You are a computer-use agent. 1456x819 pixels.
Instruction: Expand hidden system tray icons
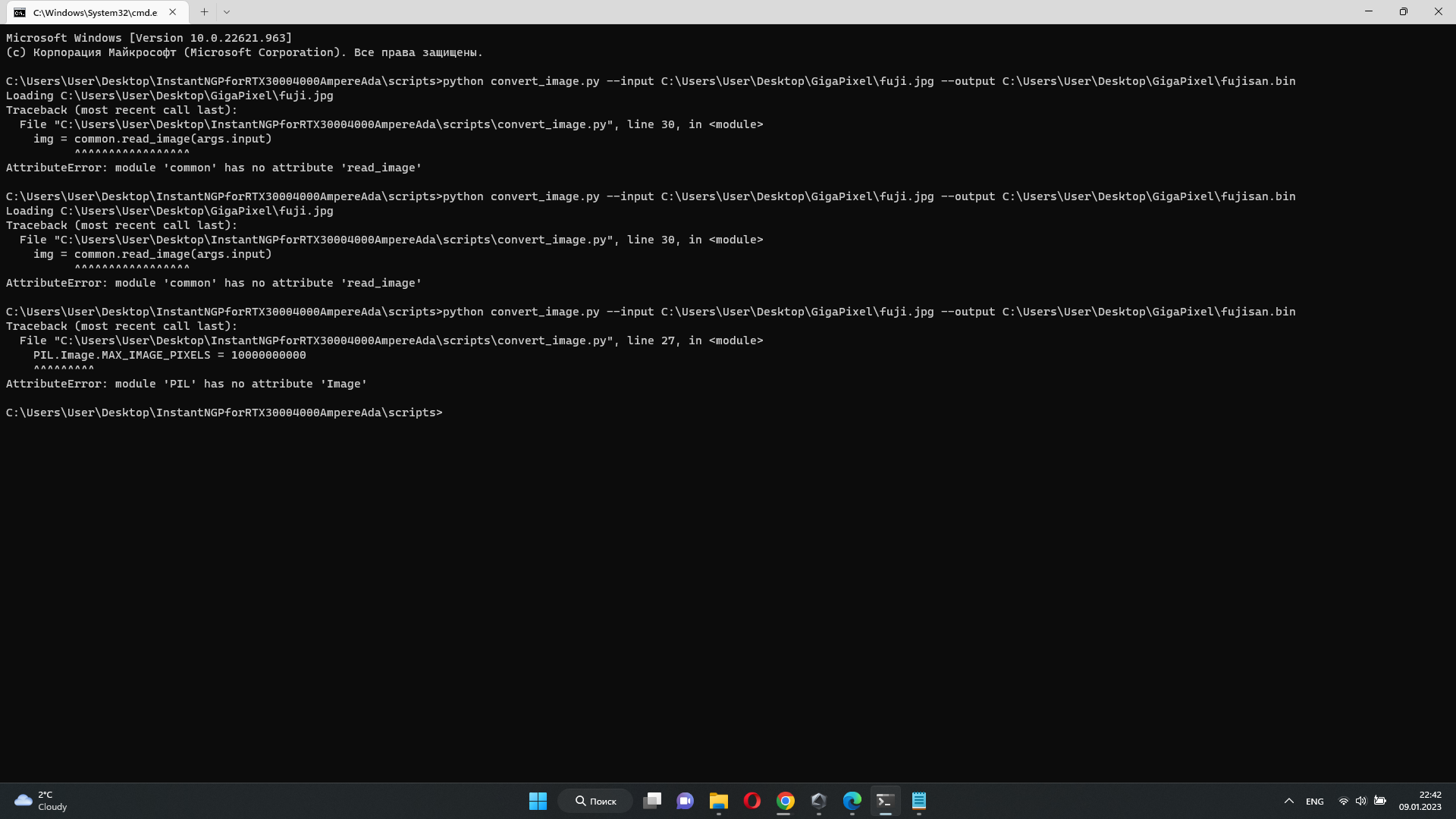[1288, 801]
